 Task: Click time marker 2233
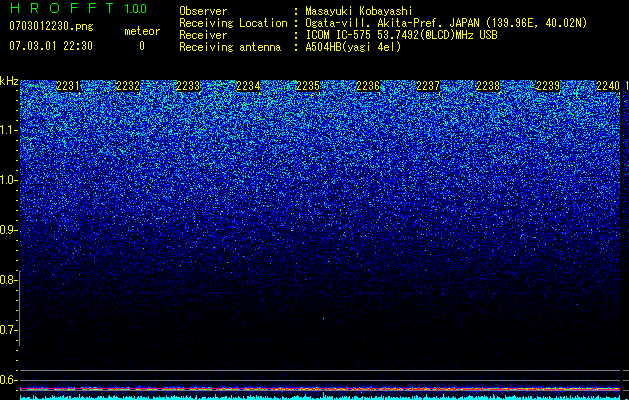[x=188, y=86]
